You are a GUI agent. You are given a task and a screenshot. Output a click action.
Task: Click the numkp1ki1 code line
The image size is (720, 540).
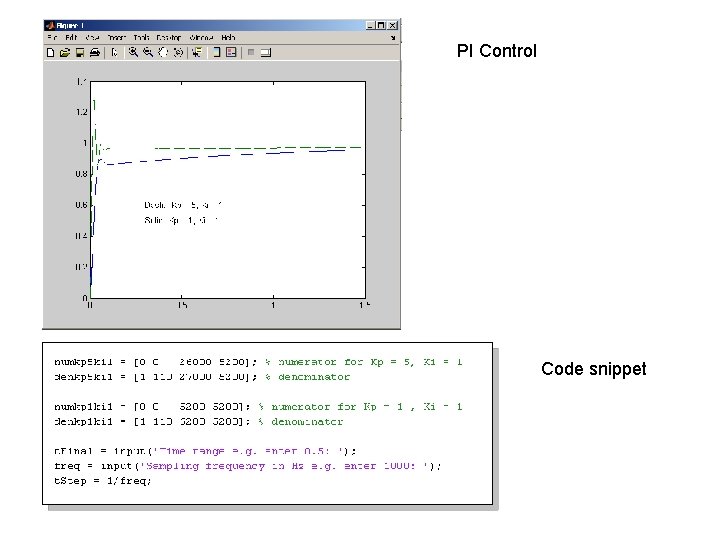pos(258,407)
